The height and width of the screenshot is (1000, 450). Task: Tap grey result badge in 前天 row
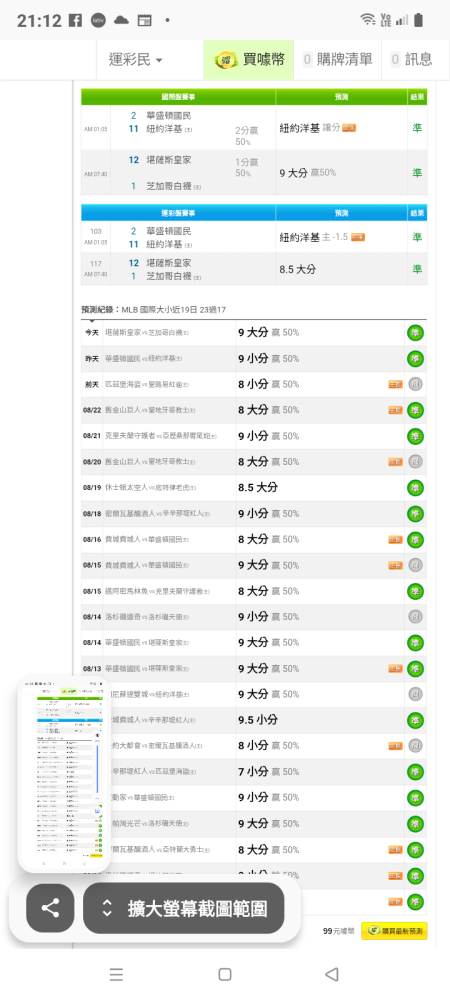click(x=416, y=385)
